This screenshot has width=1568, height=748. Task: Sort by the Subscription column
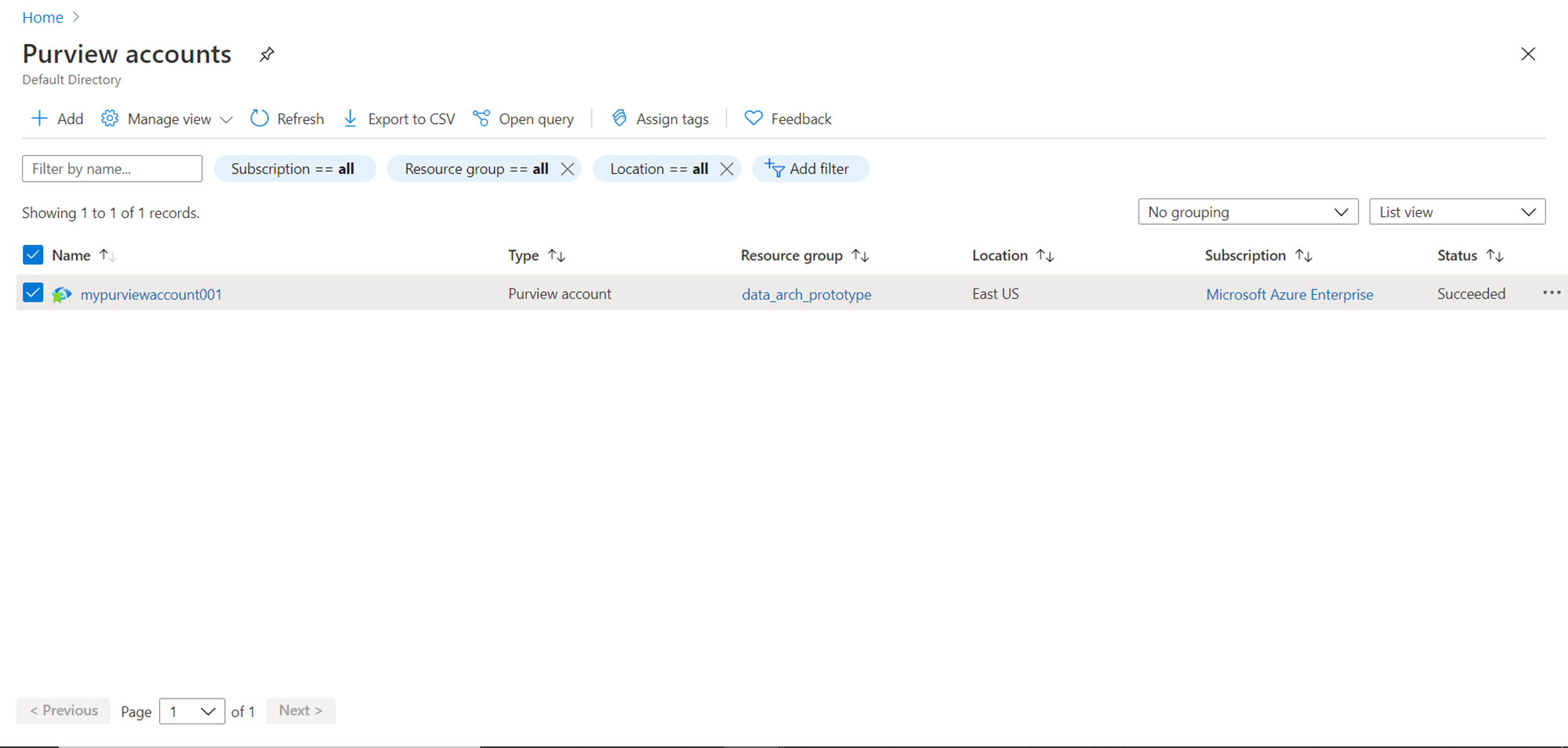(1258, 256)
